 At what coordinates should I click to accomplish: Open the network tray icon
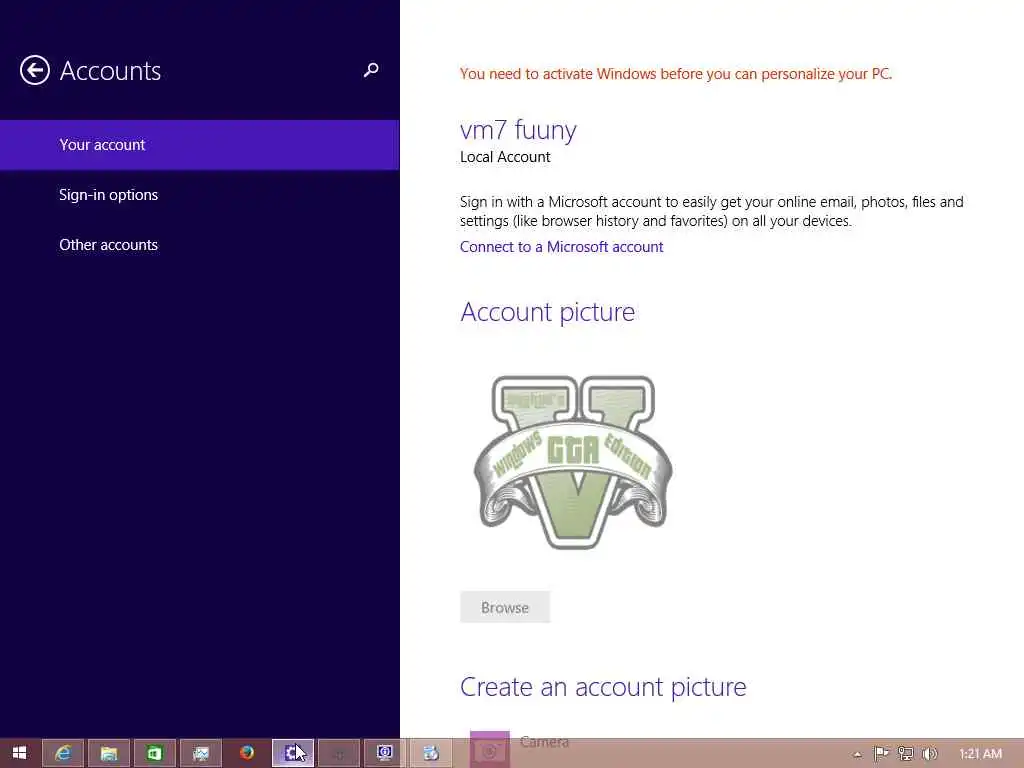905,754
